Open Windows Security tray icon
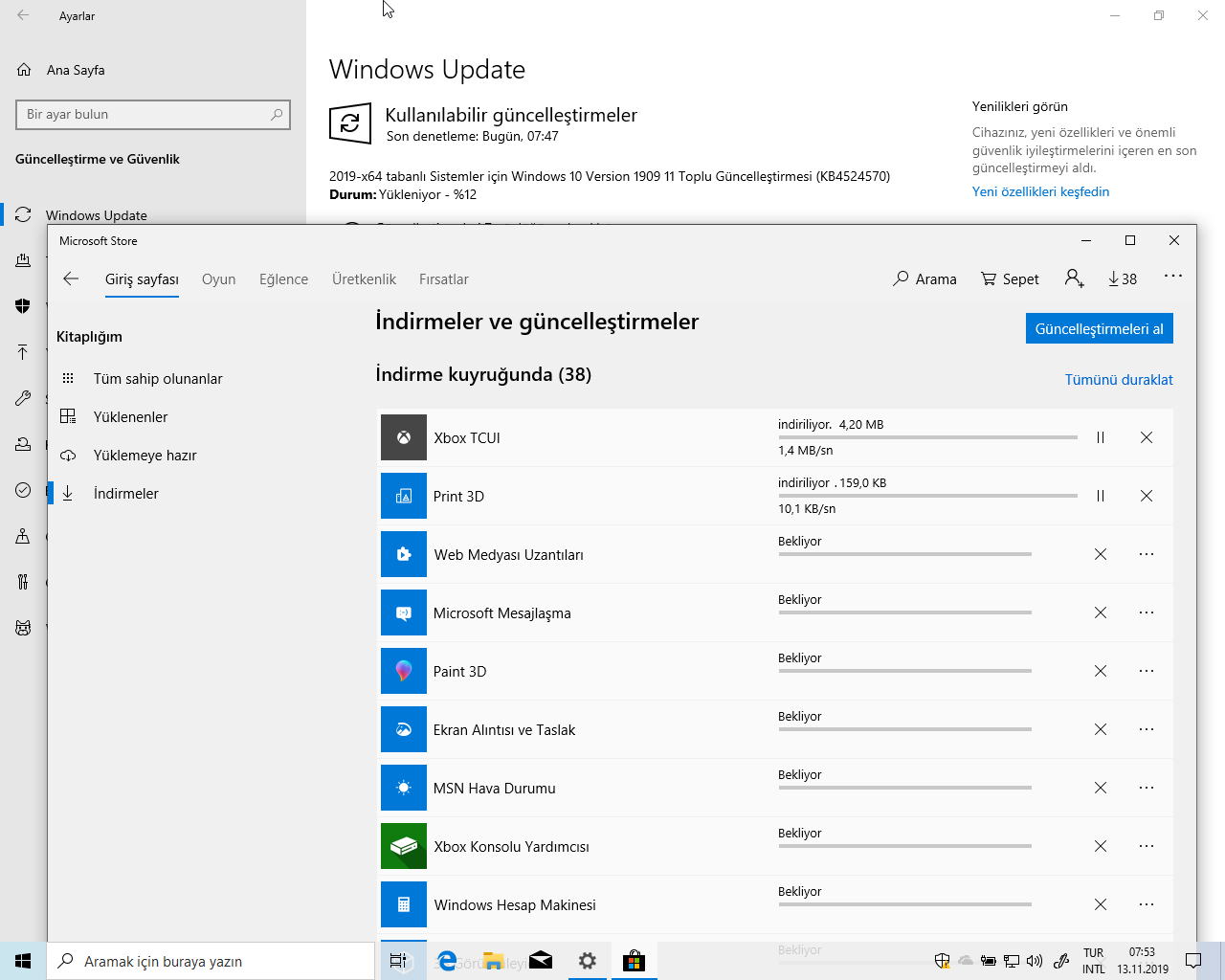Image resolution: width=1225 pixels, height=980 pixels. (942, 961)
